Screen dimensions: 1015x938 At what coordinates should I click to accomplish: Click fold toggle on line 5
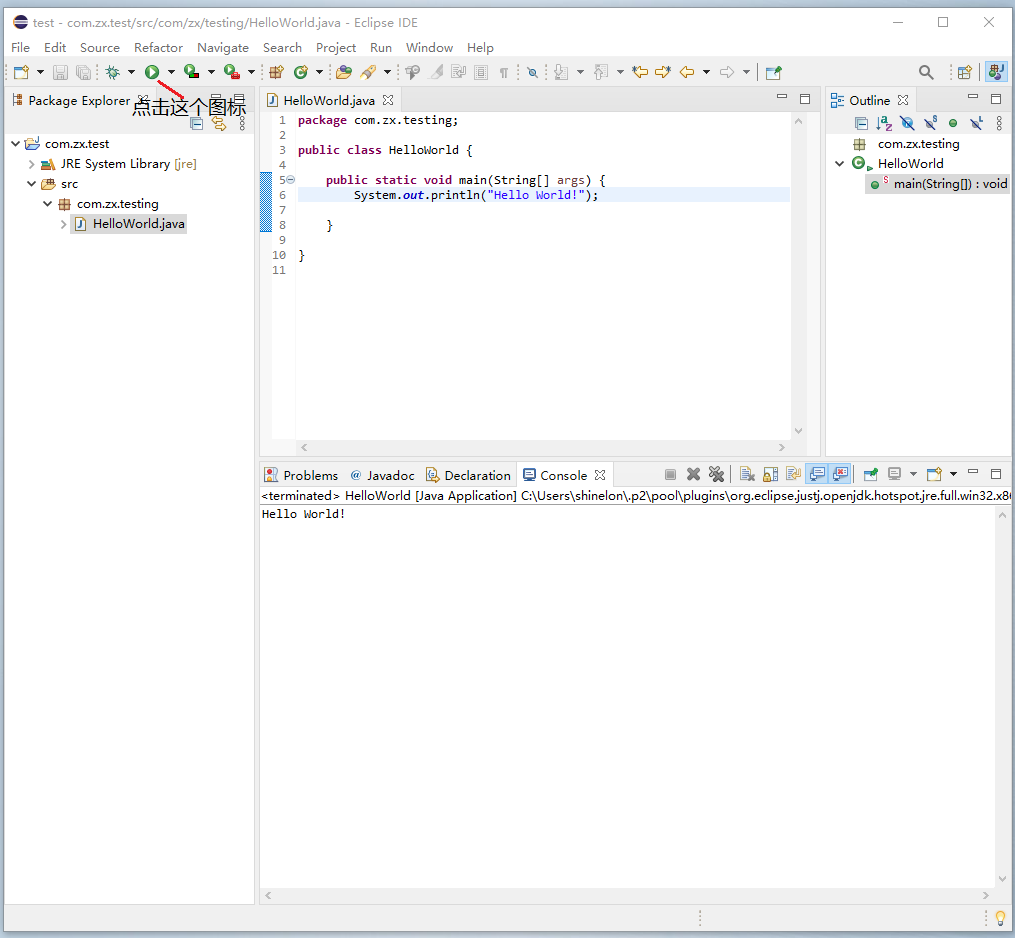pos(291,179)
